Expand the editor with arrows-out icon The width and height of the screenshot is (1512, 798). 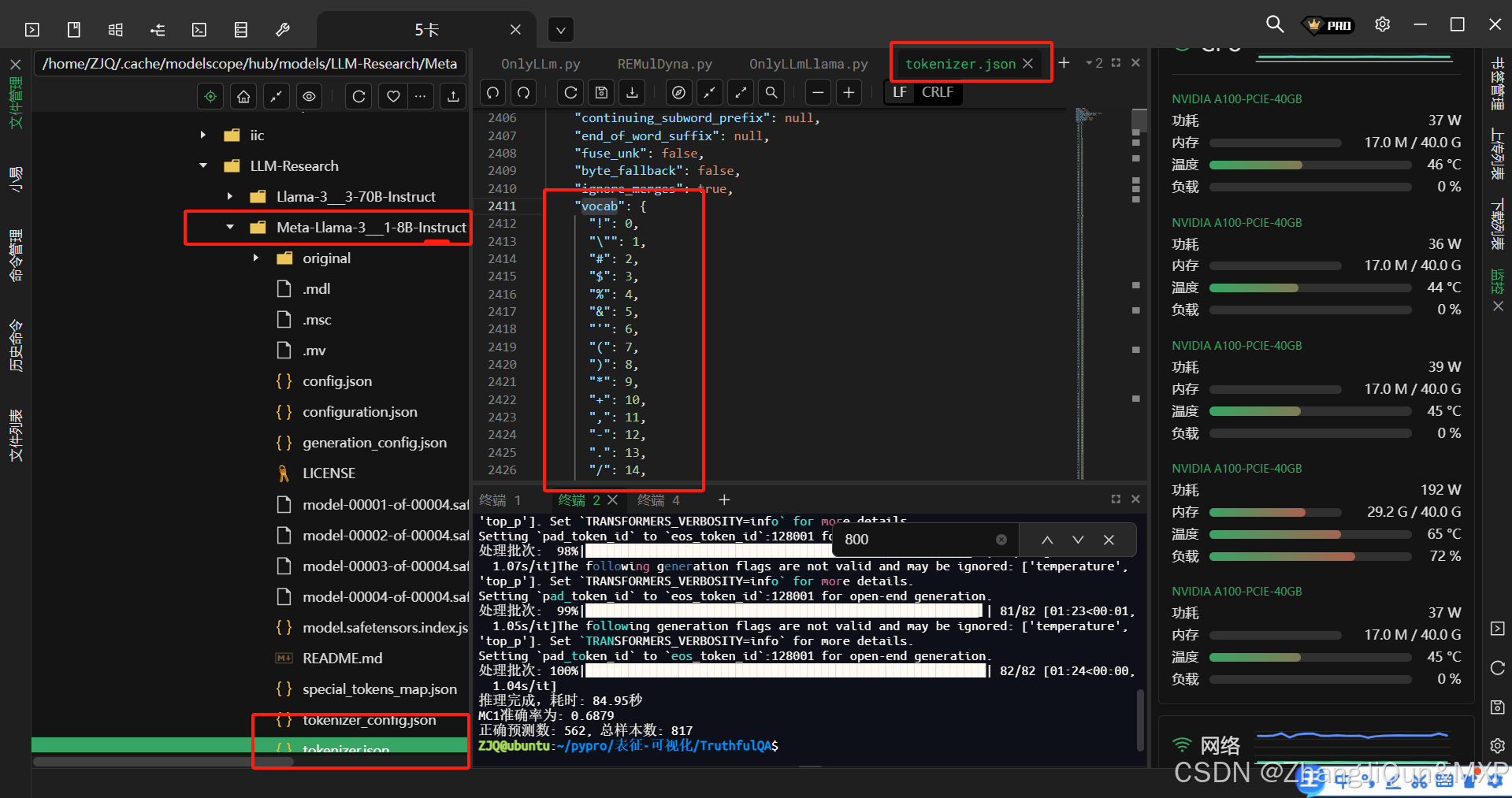pos(741,92)
